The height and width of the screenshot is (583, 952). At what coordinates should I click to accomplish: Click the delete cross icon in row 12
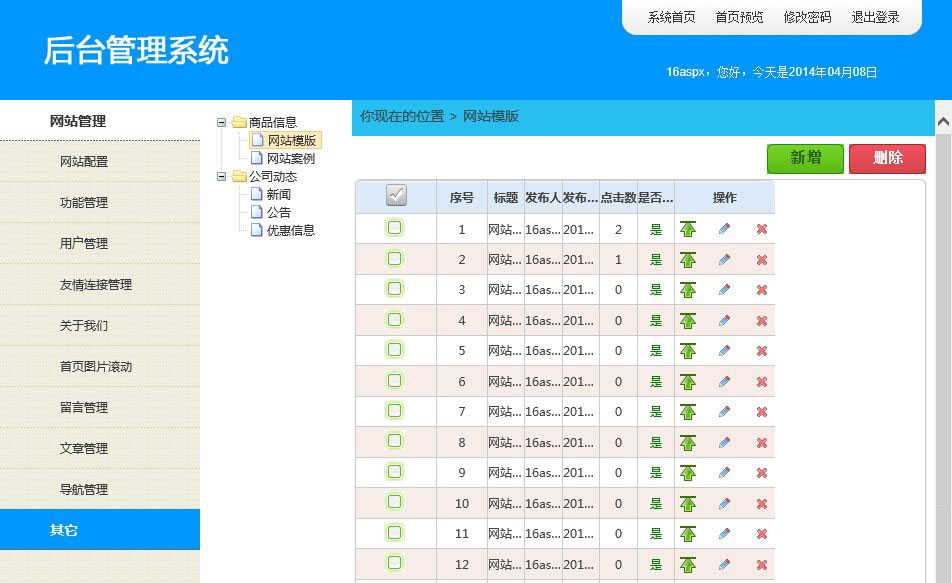(x=761, y=564)
